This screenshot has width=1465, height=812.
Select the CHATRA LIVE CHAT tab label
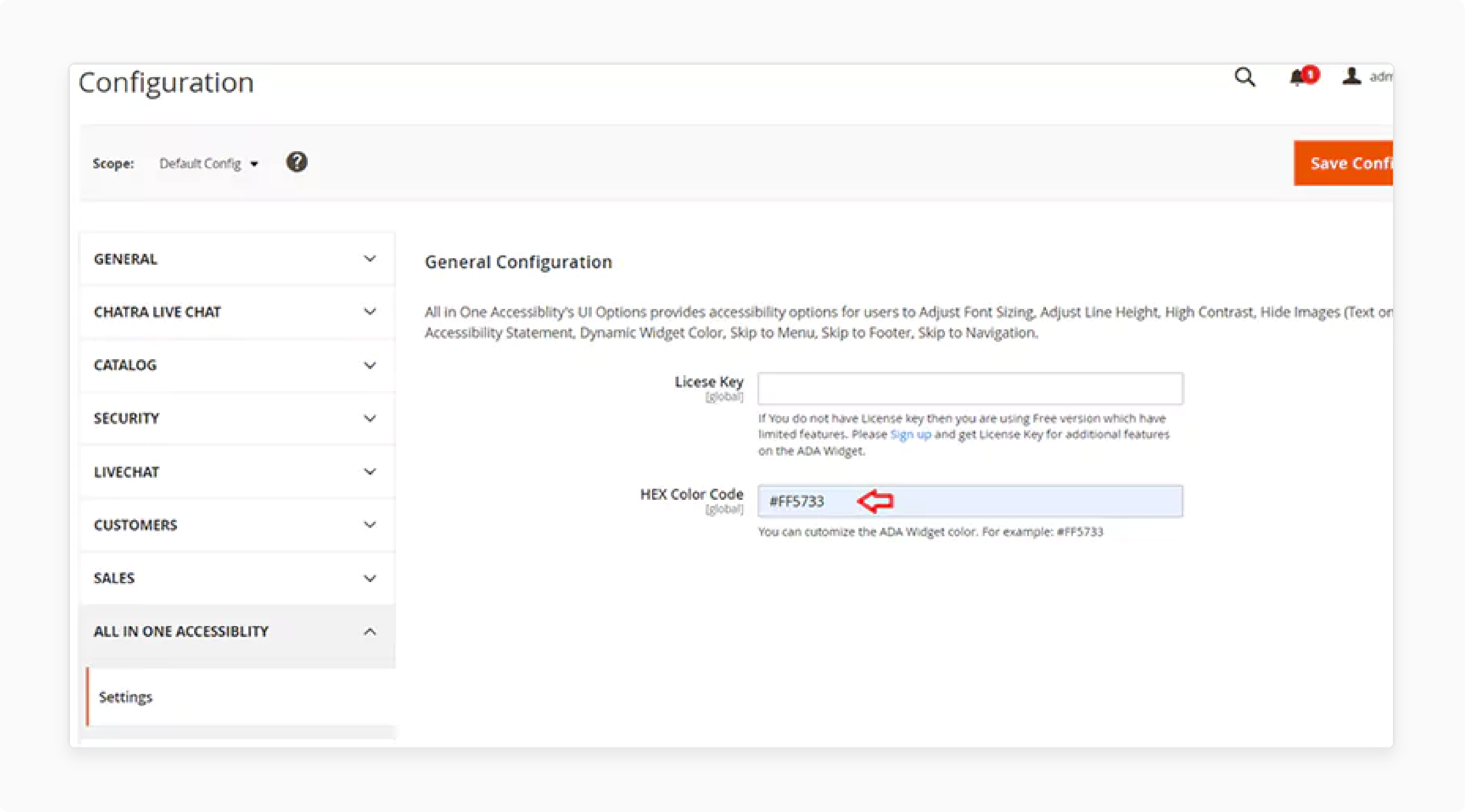pyautogui.click(x=157, y=312)
